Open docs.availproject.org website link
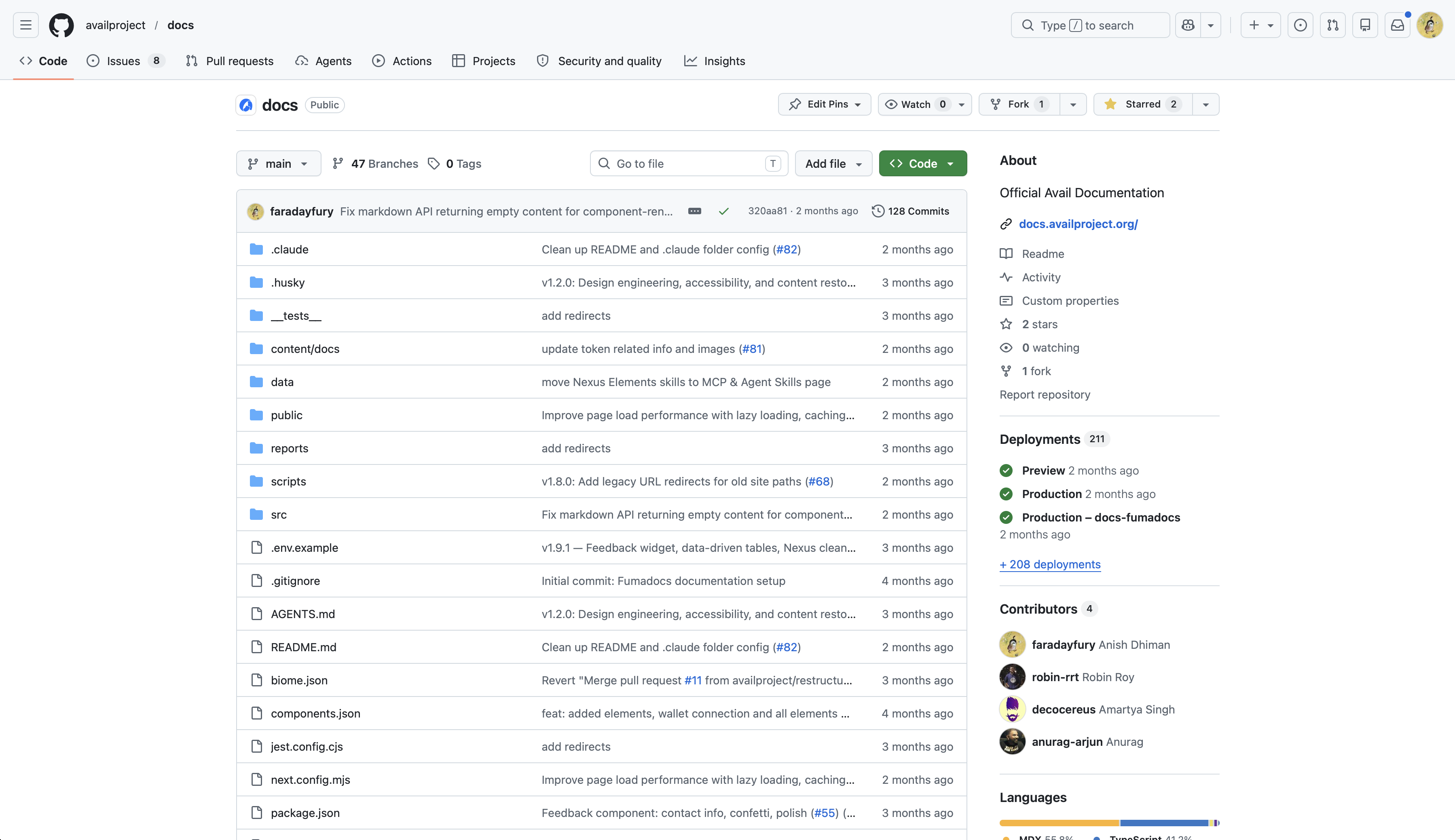The height and width of the screenshot is (840, 1455). (1078, 224)
